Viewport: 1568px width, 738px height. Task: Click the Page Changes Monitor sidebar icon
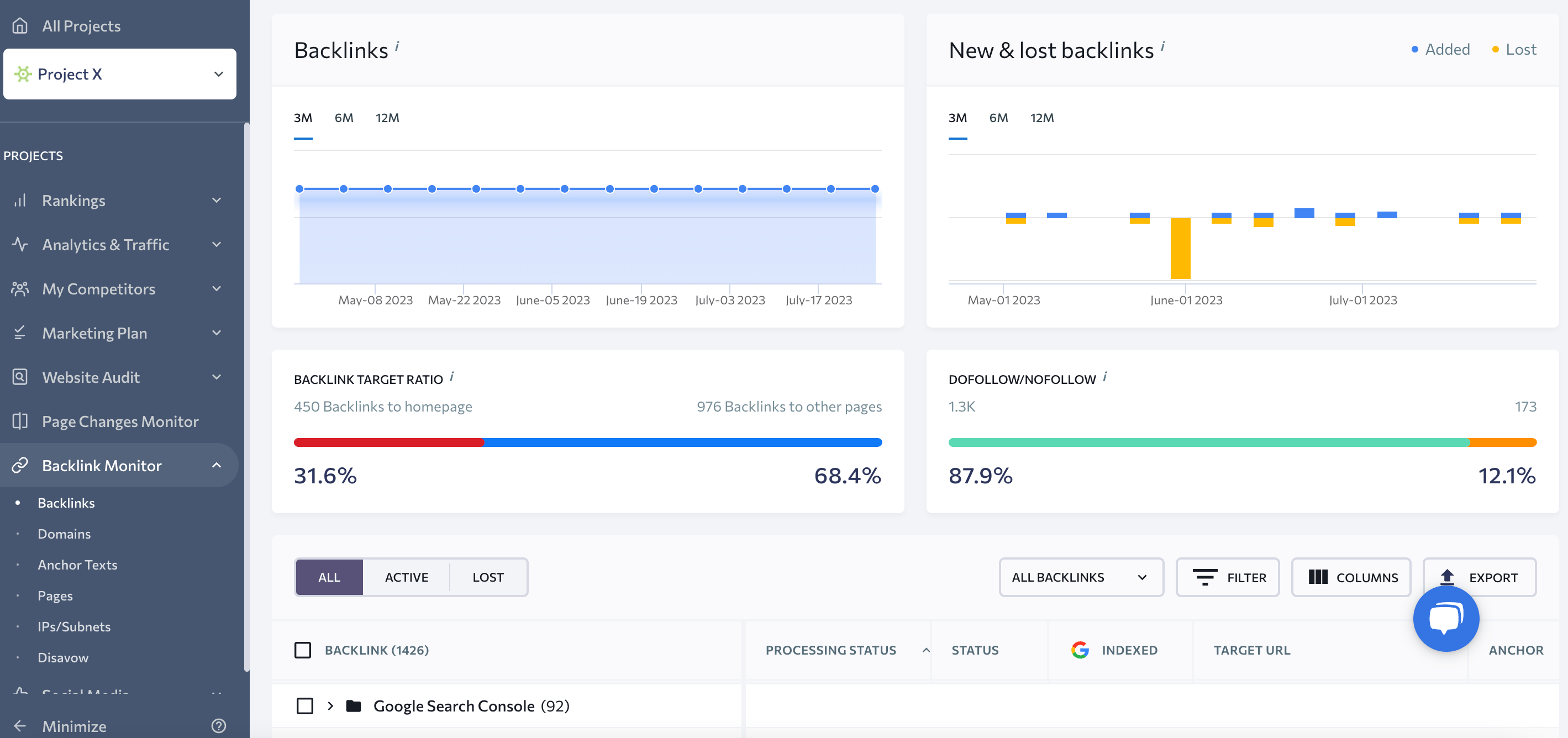pyautogui.click(x=22, y=420)
